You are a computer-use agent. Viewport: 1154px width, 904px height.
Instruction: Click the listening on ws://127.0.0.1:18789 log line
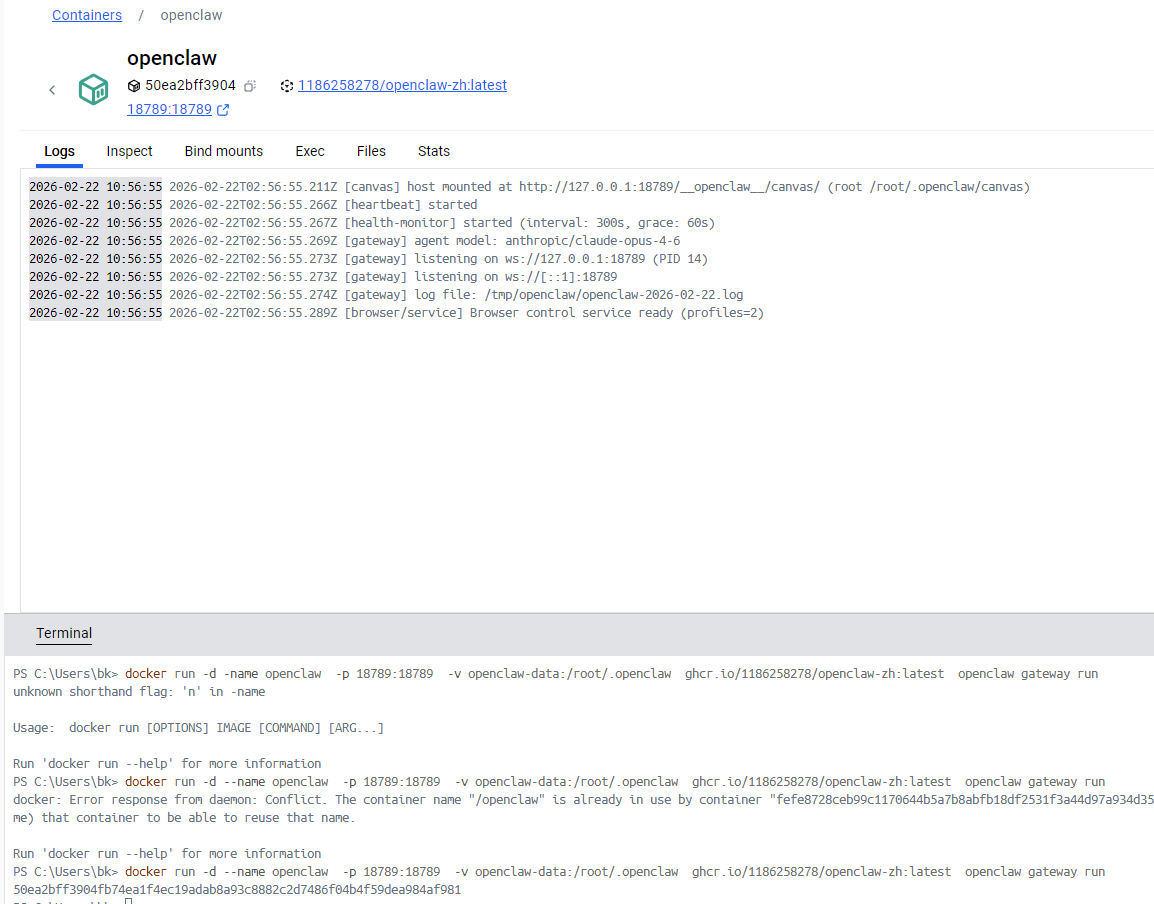coord(368,259)
